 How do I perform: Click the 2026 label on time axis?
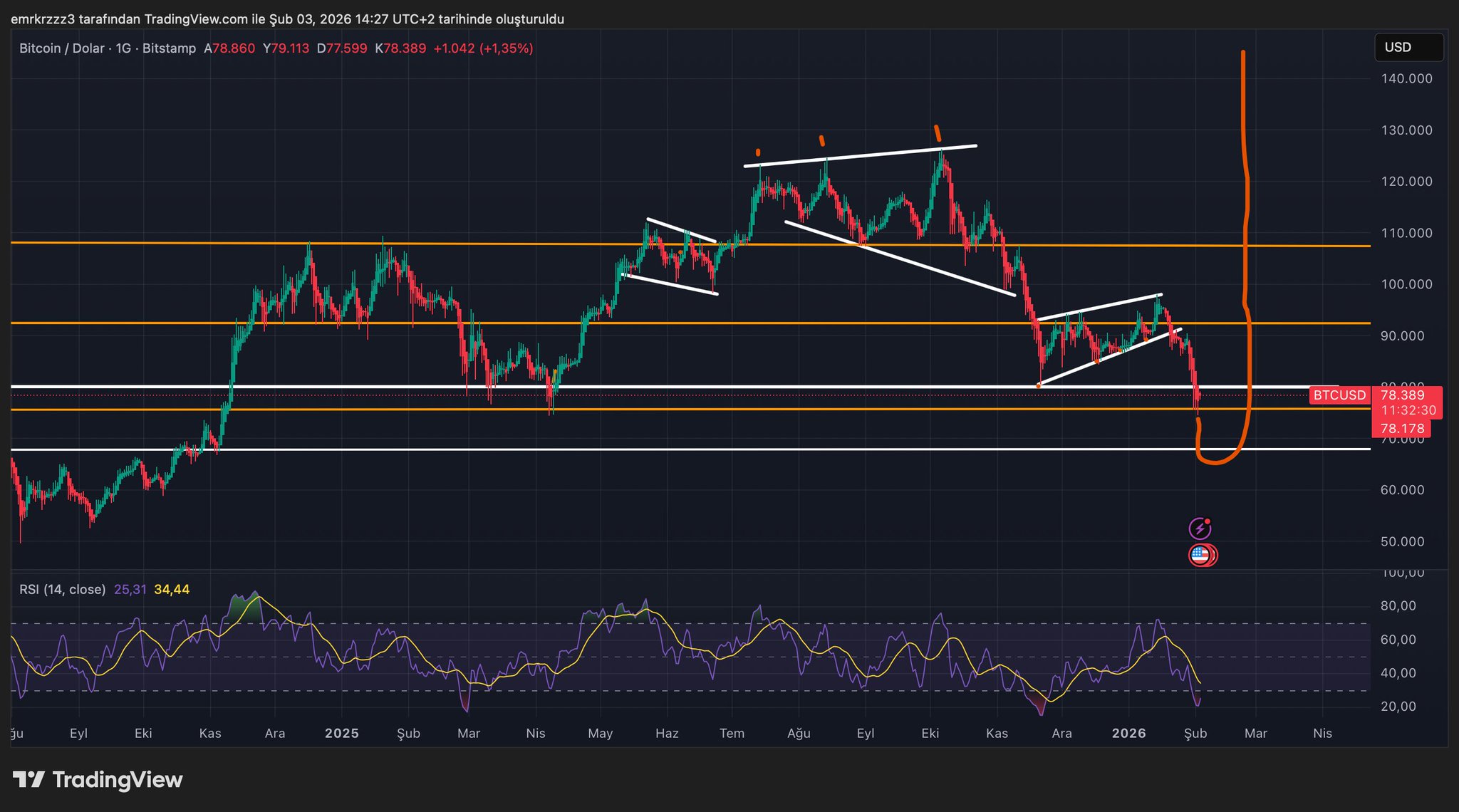[x=1128, y=733]
